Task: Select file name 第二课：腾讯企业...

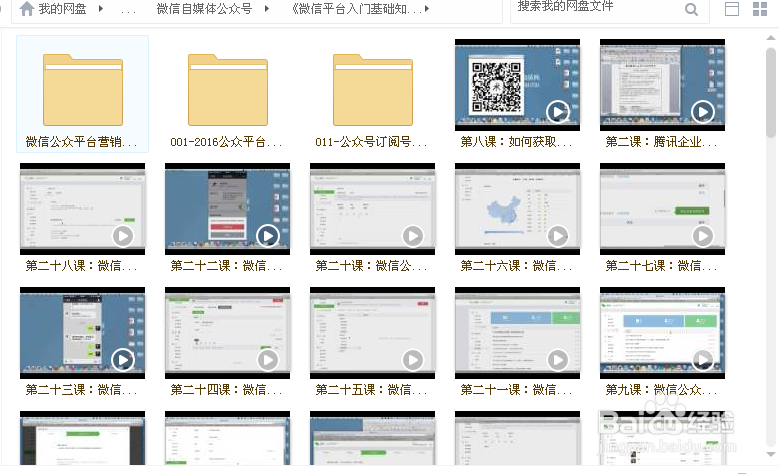Action: tap(661, 142)
